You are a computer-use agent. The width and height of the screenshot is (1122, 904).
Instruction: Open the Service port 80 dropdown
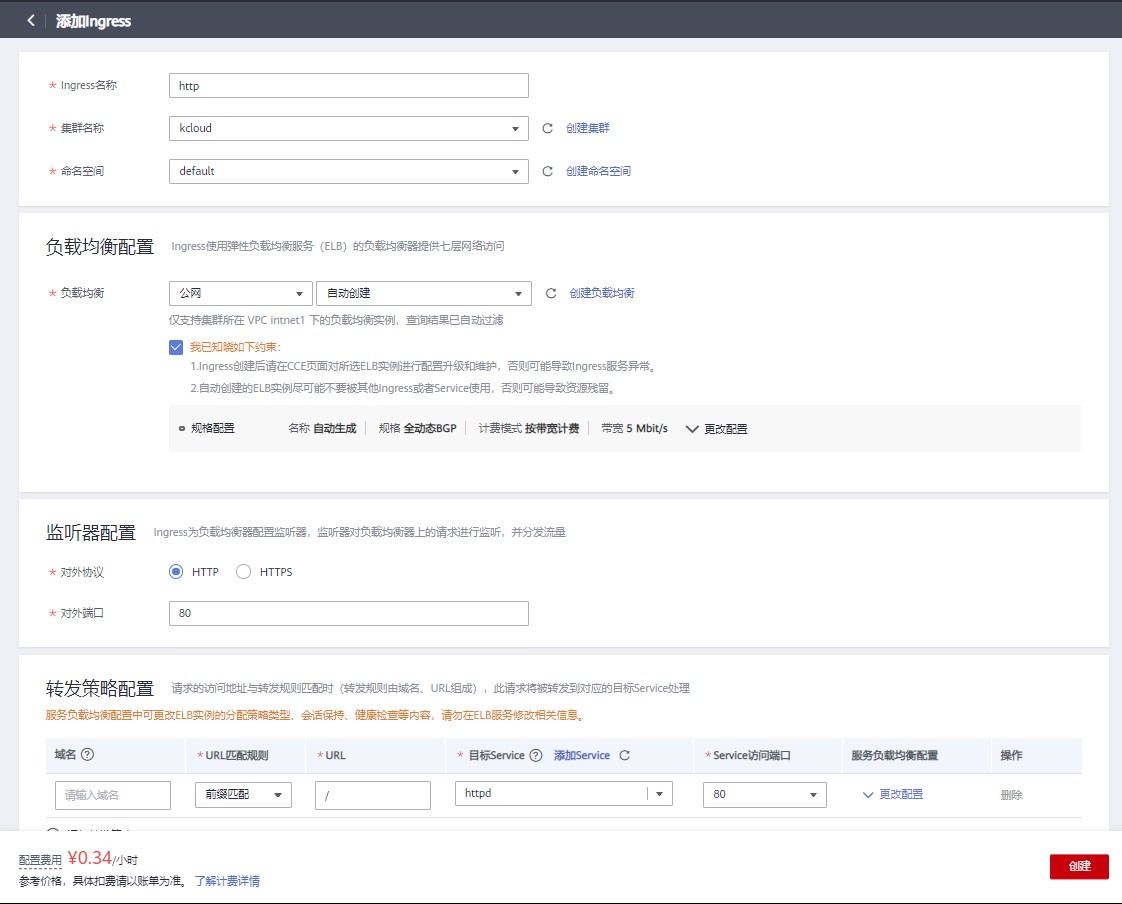pos(765,794)
